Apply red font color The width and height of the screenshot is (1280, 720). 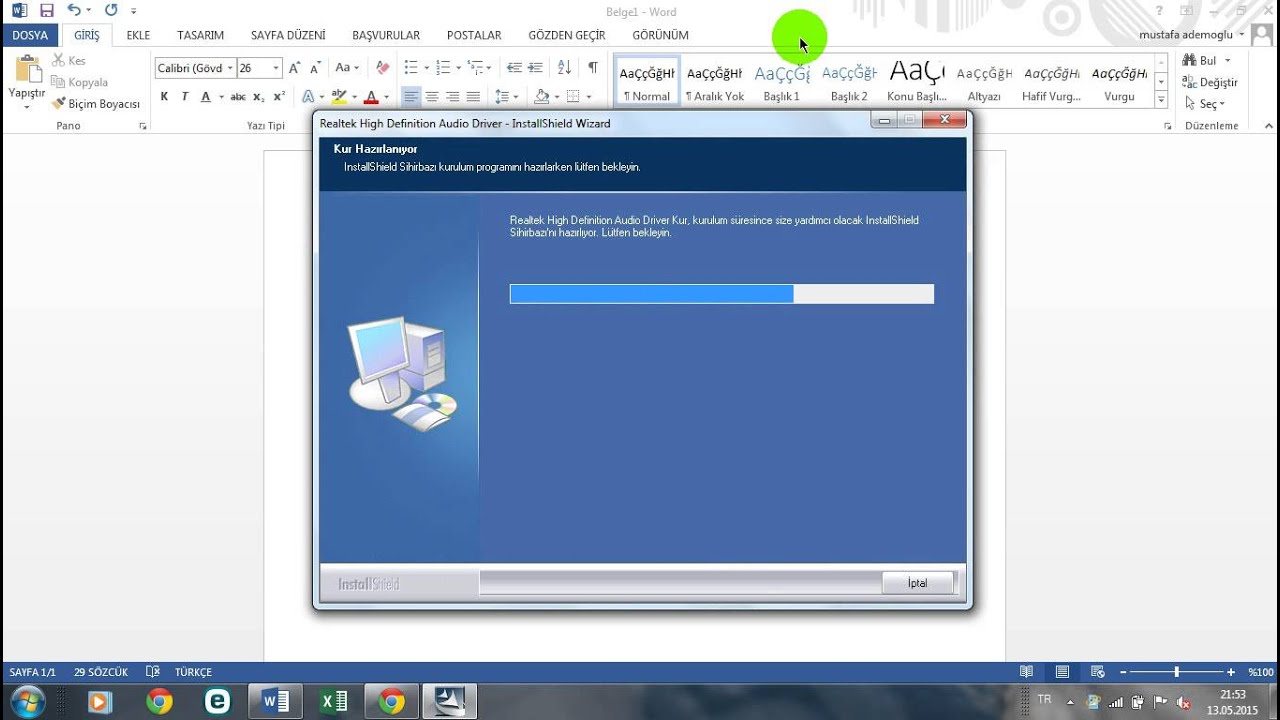point(371,97)
